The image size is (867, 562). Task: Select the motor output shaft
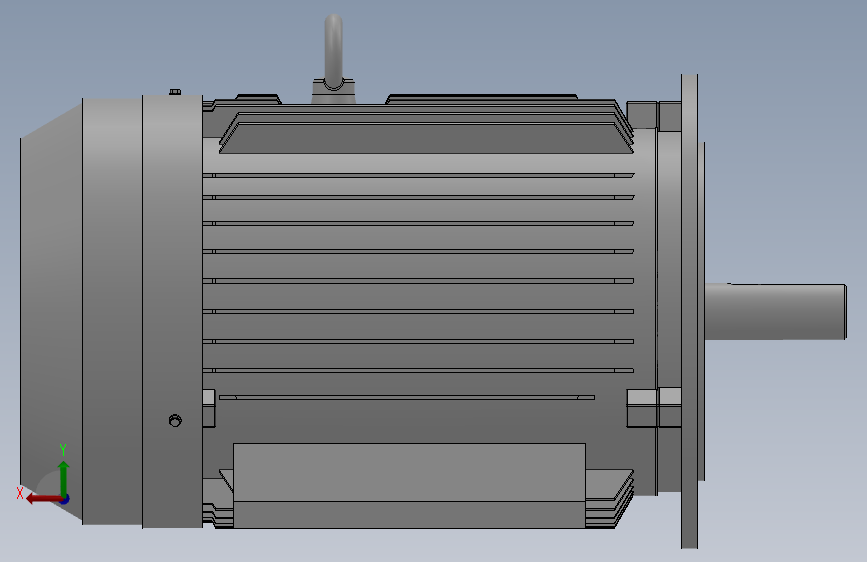point(775,311)
